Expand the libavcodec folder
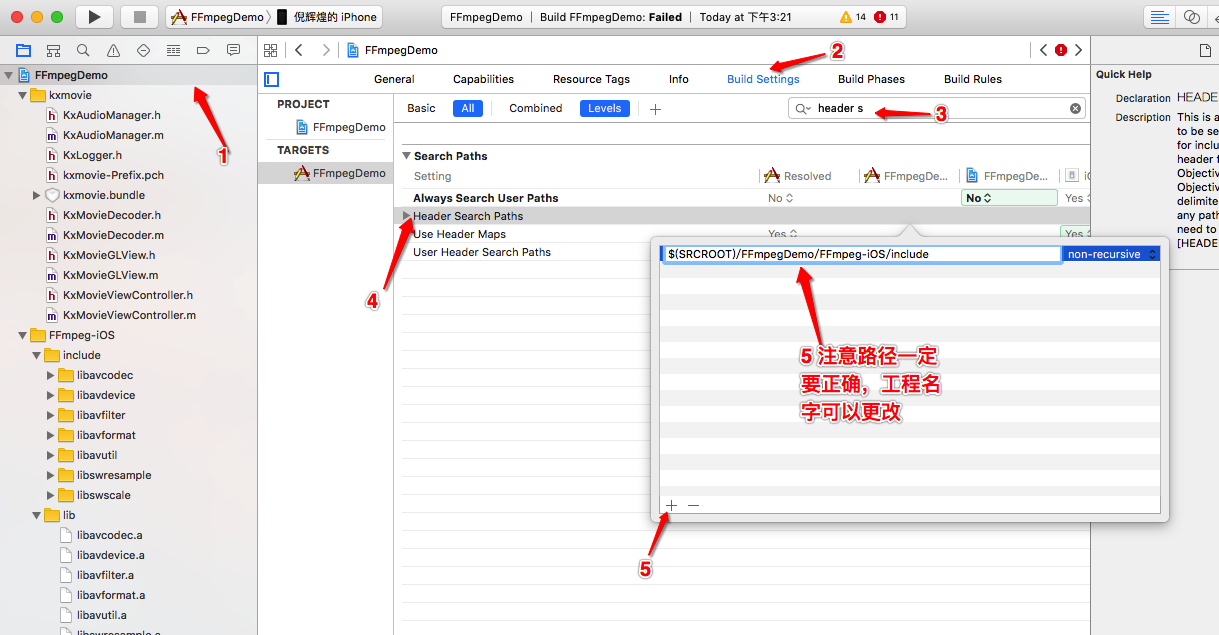The width and height of the screenshot is (1219, 635). pyautogui.click(x=50, y=375)
